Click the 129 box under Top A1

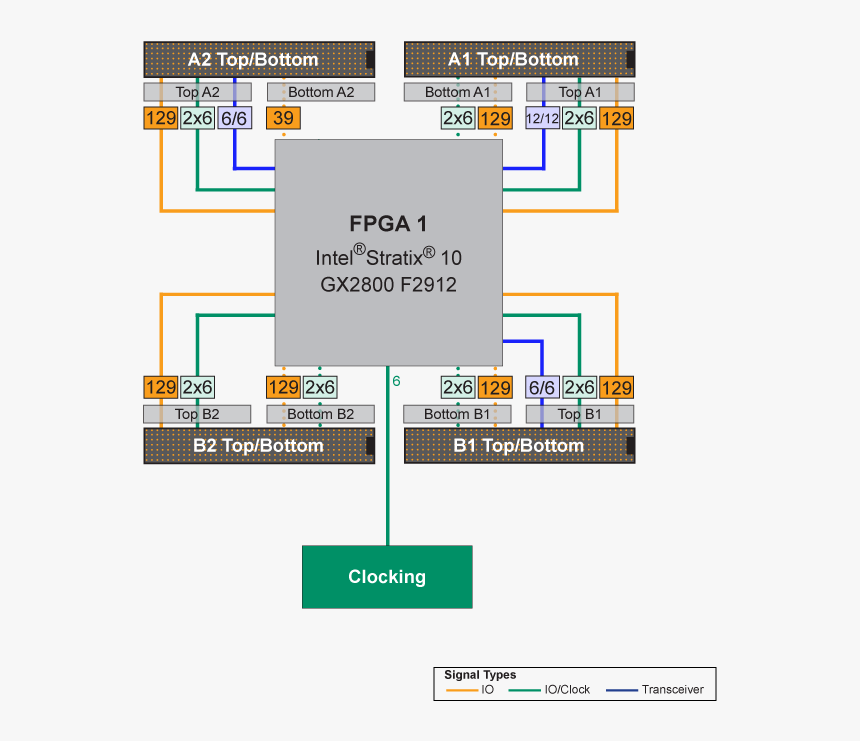point(616,118)
